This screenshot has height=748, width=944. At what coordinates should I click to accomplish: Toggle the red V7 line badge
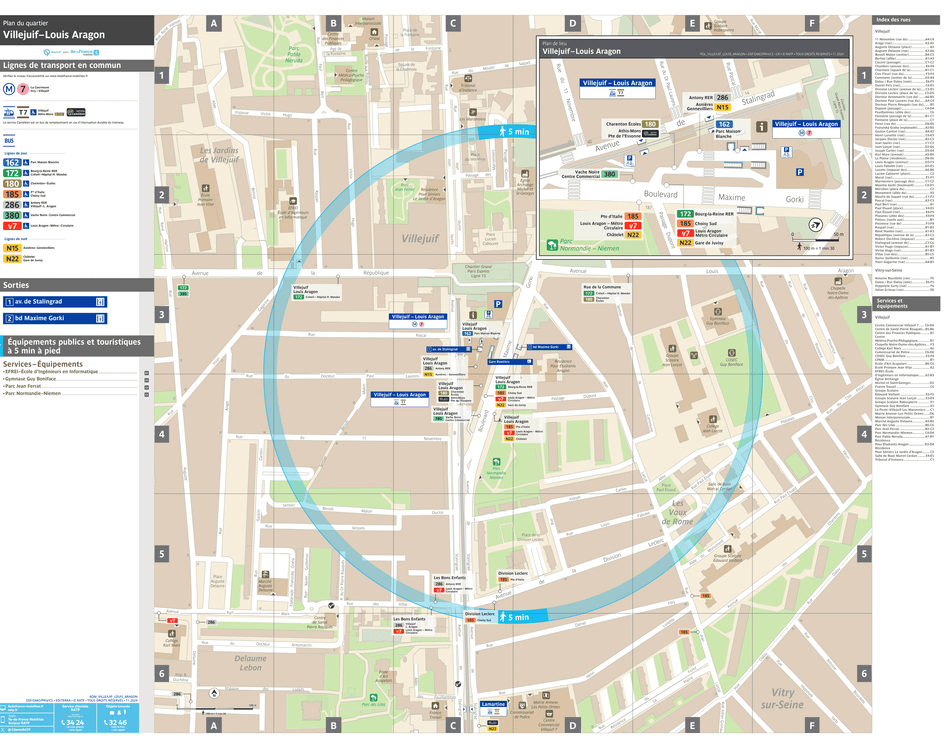click(x=12, y=225)
